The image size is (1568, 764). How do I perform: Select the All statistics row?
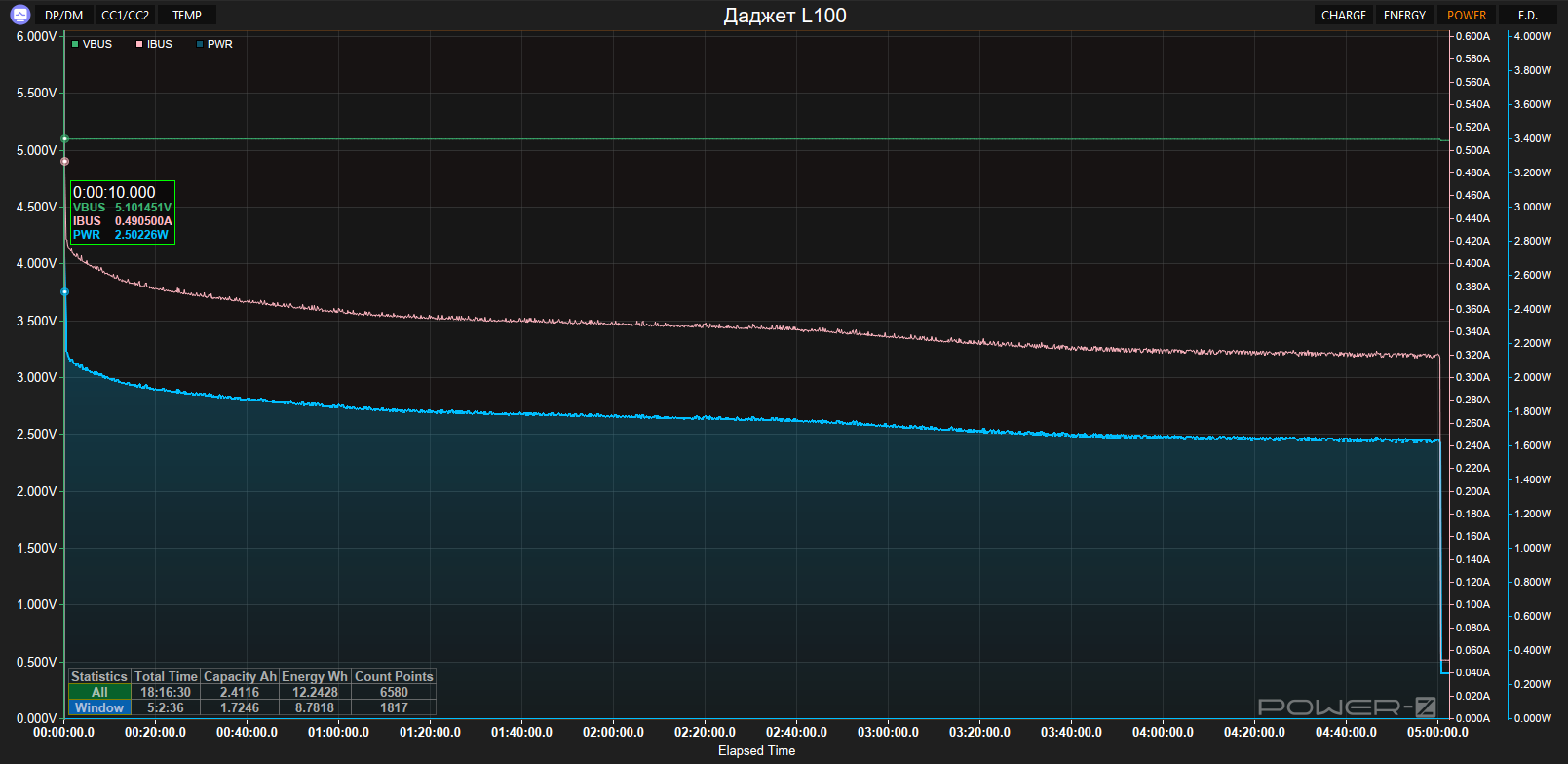(99, 692)
